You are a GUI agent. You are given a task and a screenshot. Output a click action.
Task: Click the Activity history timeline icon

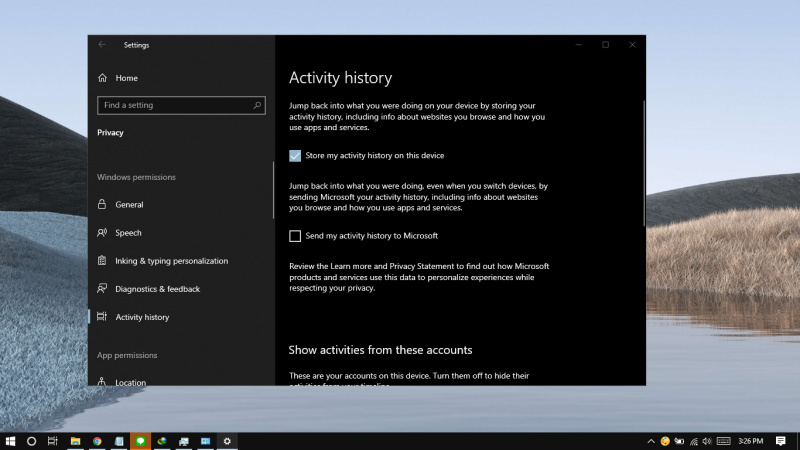(x=102, y=317)
